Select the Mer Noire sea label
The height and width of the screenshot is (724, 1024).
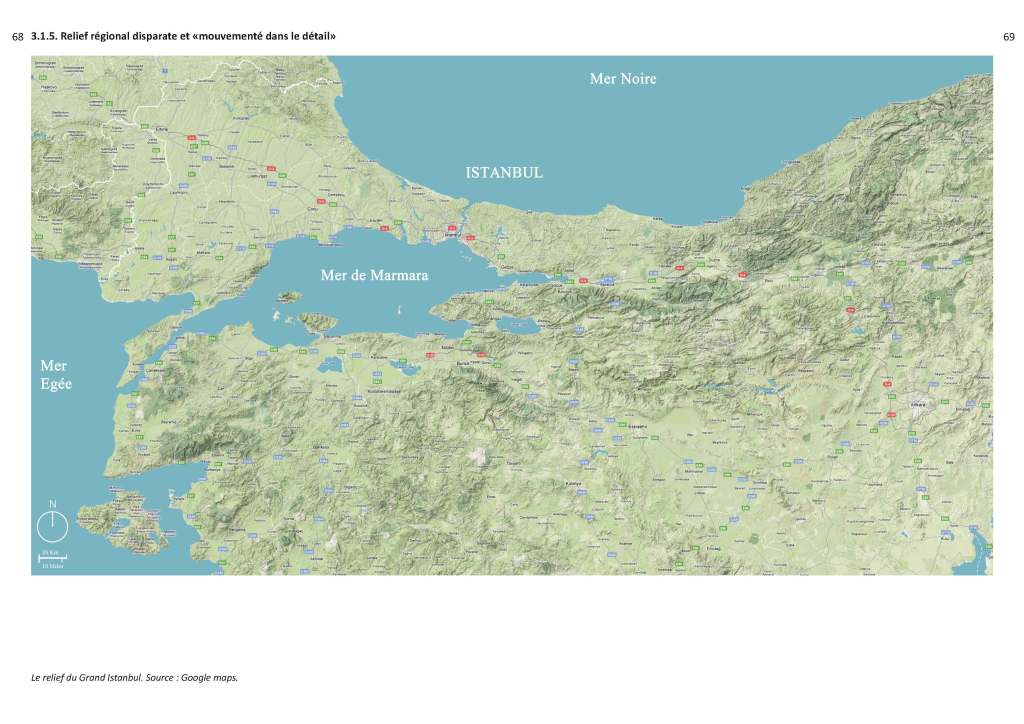coord(622,79)
